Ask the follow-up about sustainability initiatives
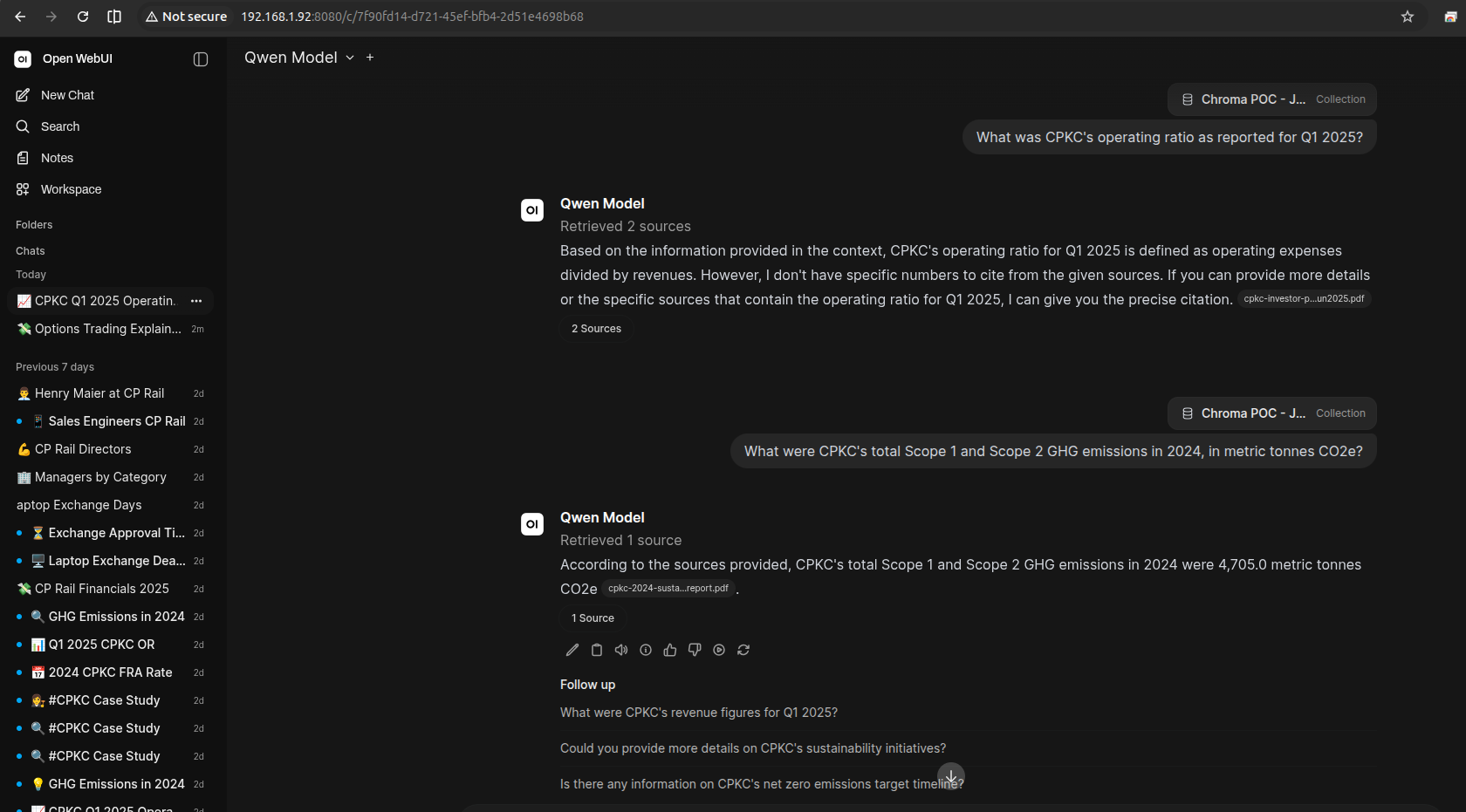The width and height of the screenshot is (1466, 812). pyautogui.click(x=753, y=748)
